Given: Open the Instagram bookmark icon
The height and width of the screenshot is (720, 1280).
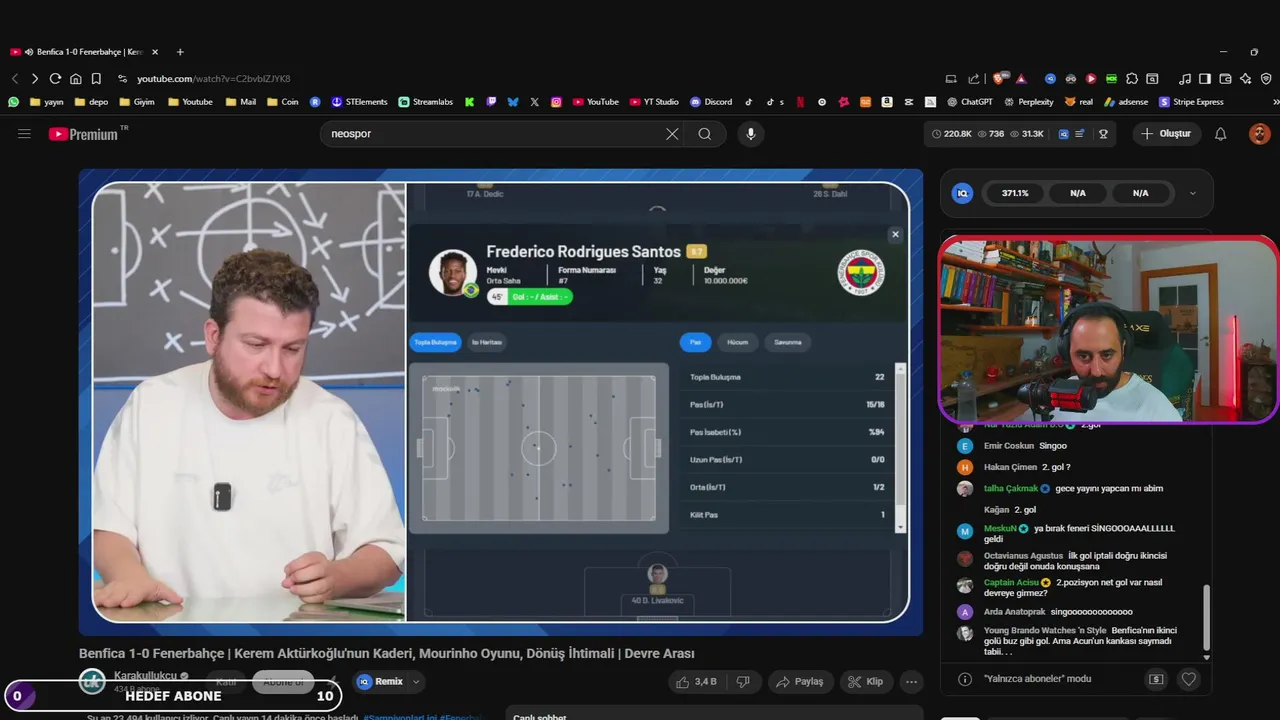Looking at the screenshot, I should (x=556, y=102).
